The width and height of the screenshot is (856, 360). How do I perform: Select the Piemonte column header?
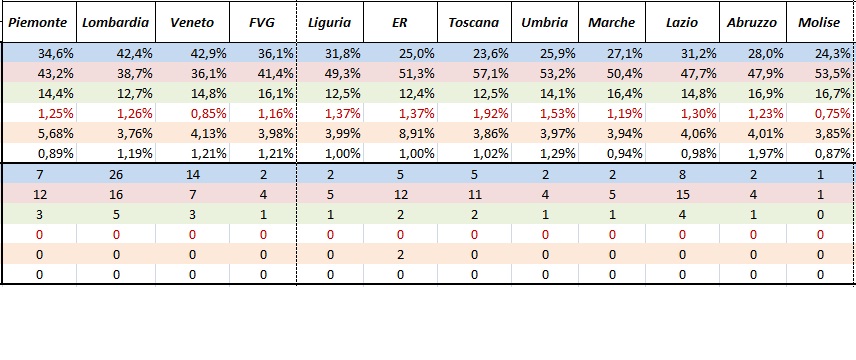click(x=39, y=22)
